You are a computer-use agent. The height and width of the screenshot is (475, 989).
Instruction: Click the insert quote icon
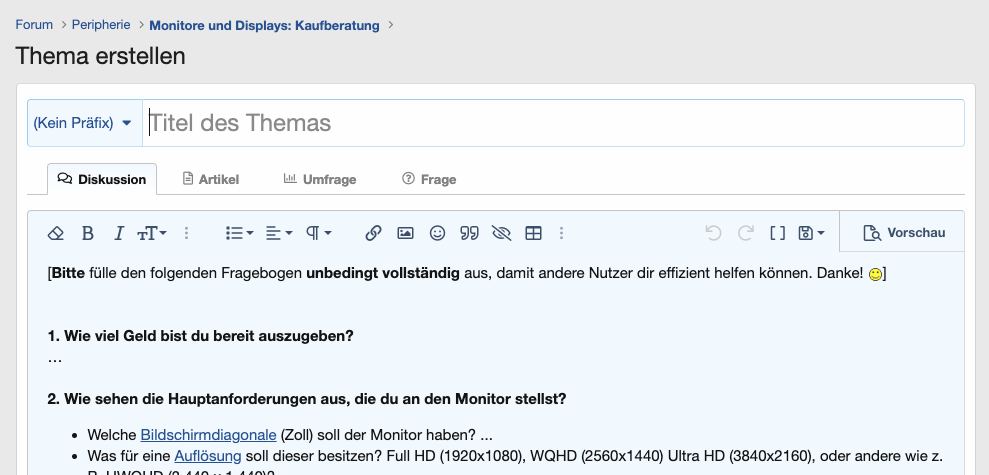(469, 233)
